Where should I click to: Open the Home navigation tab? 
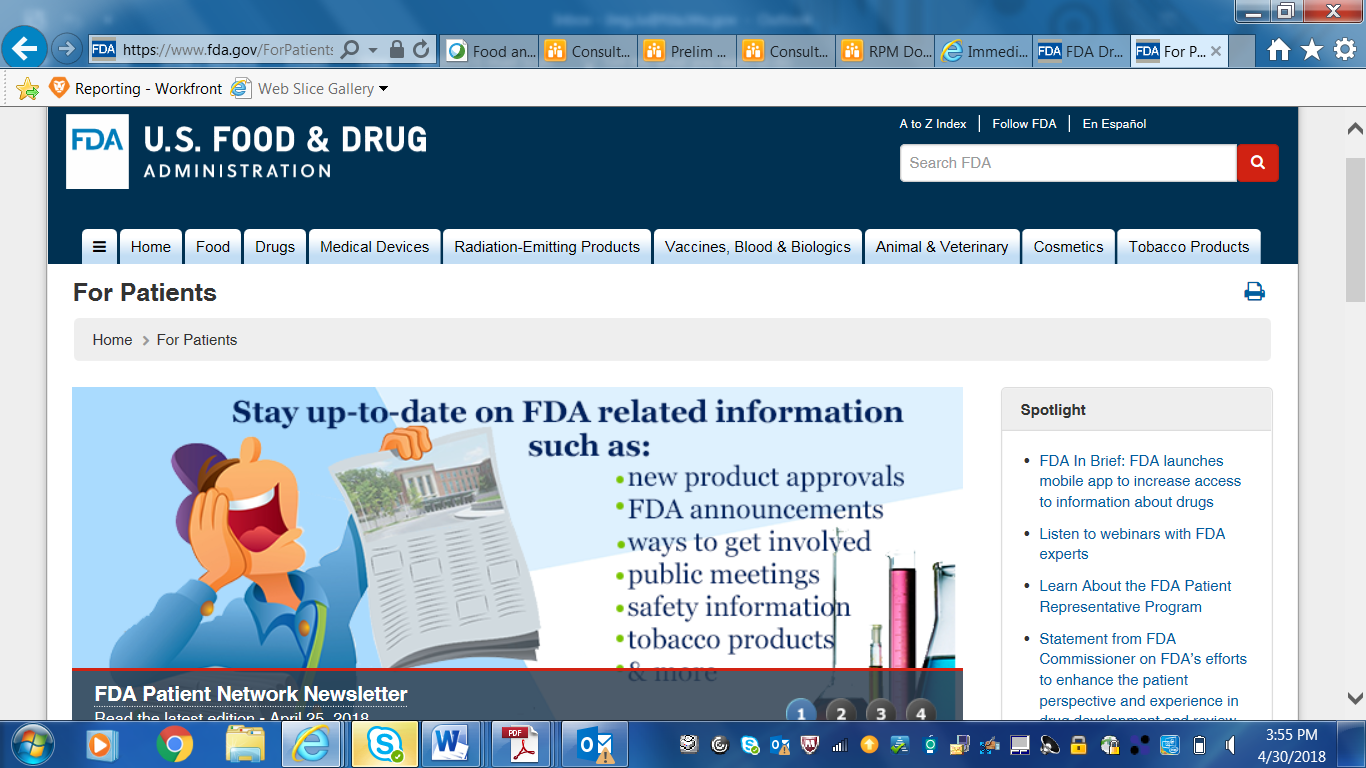(151, 247)
